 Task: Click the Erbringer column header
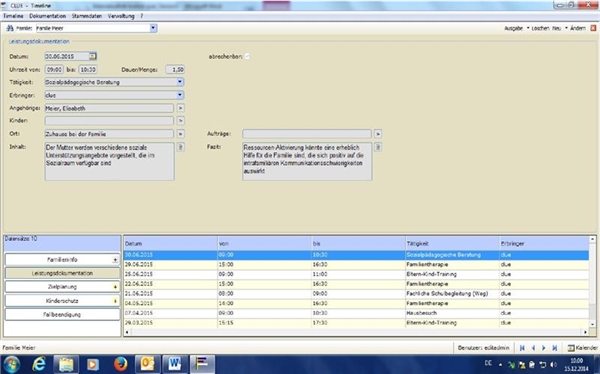pos(544,243)
